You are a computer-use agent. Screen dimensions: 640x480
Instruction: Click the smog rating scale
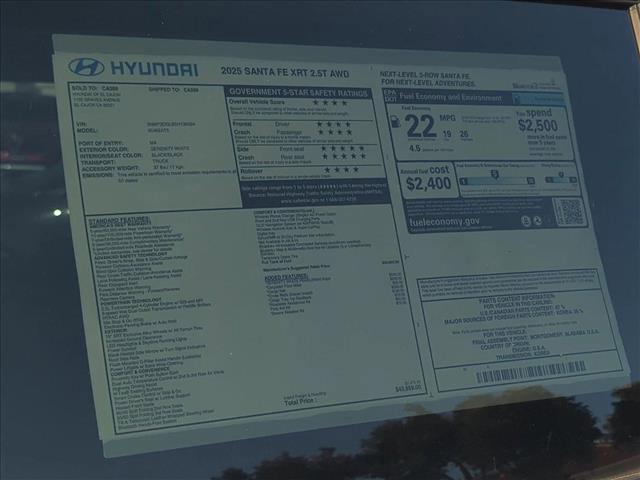tap(561, 178)
